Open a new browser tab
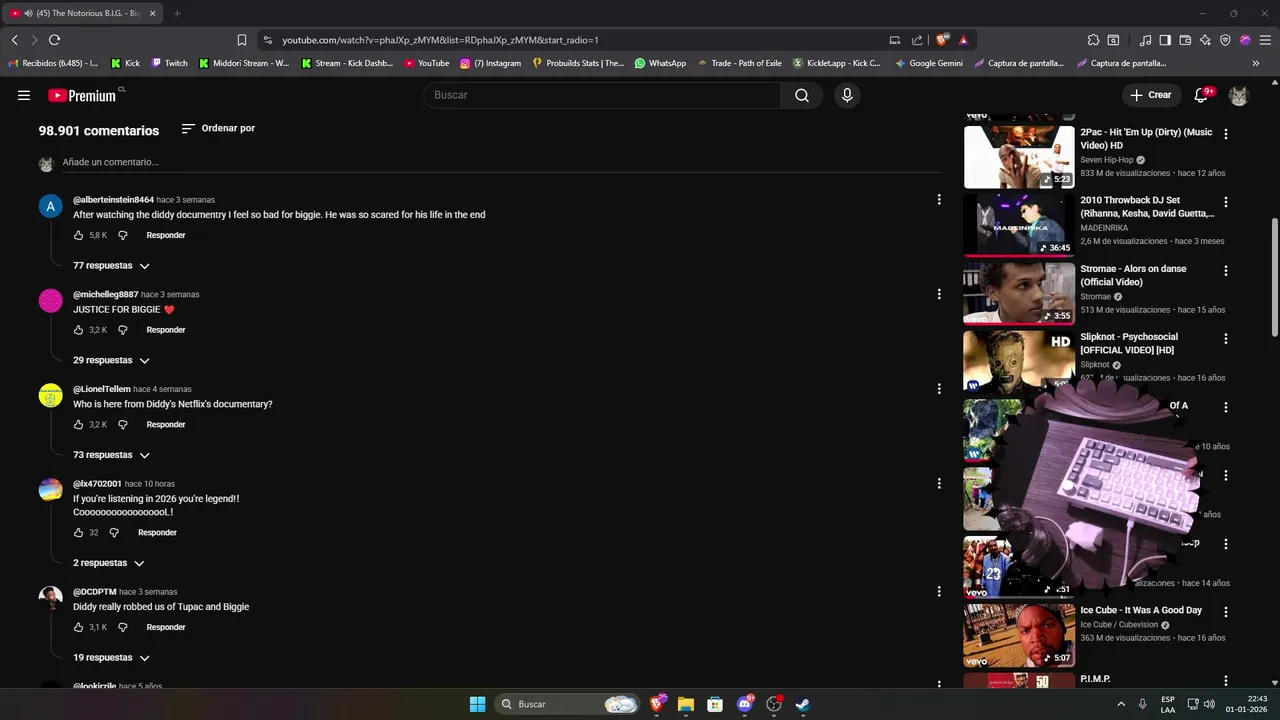Viewport: 1280px width, 720px height. click(177, 13)
